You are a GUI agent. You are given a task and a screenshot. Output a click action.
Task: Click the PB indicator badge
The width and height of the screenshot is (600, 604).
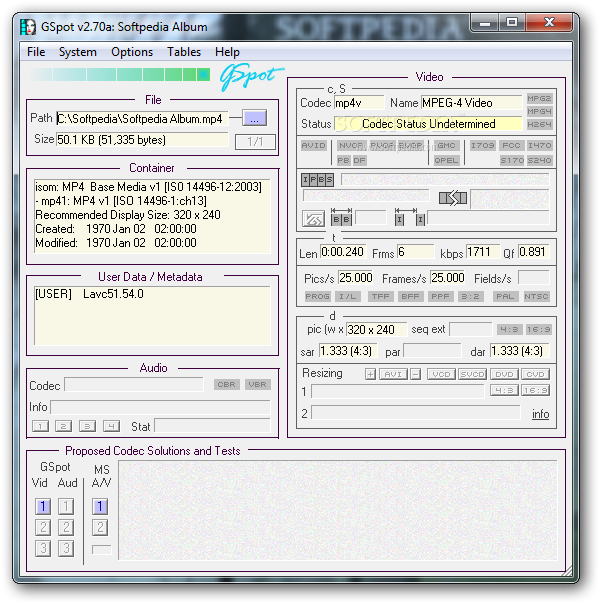(343, 160)
